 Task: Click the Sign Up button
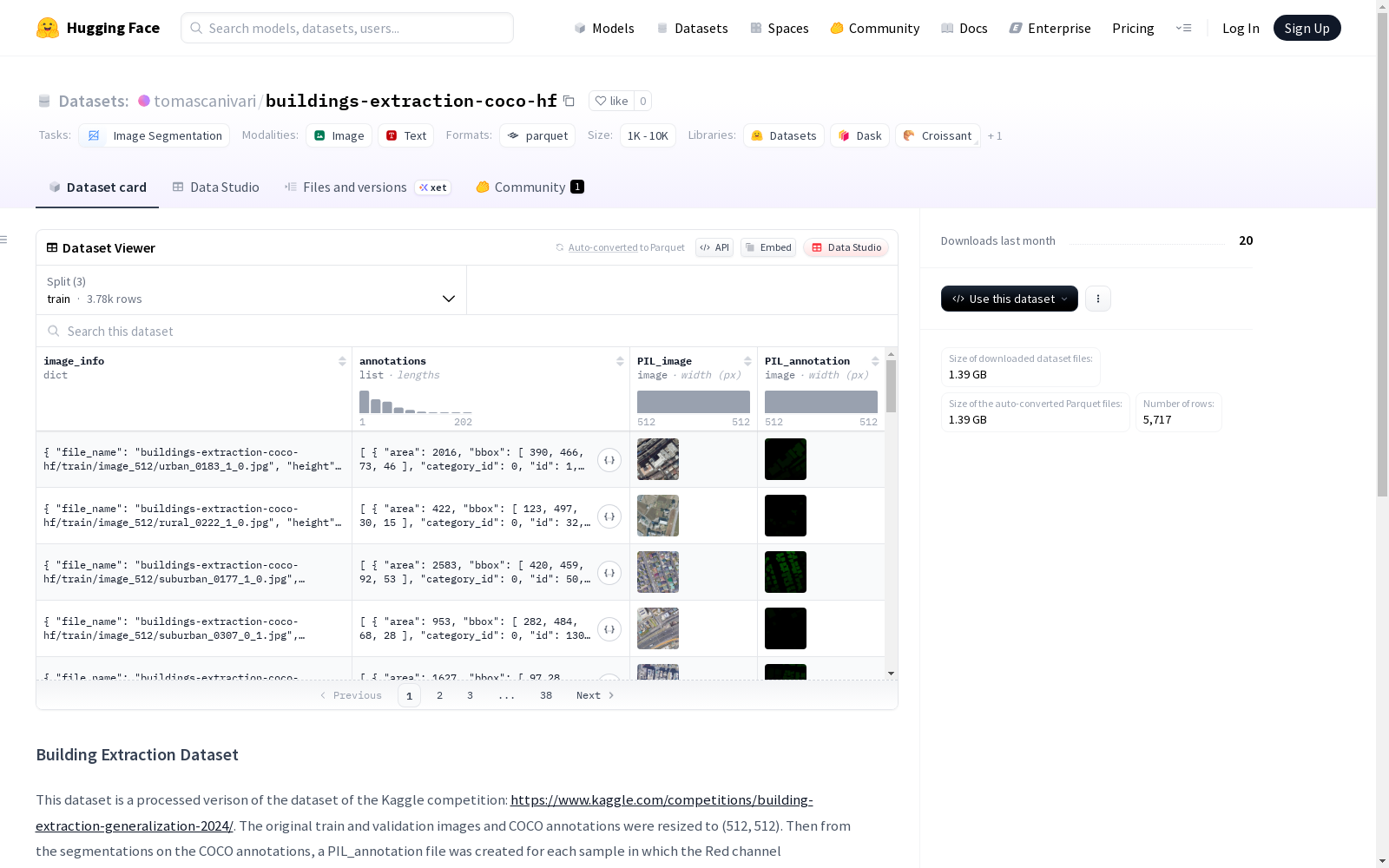[1307, 28]
